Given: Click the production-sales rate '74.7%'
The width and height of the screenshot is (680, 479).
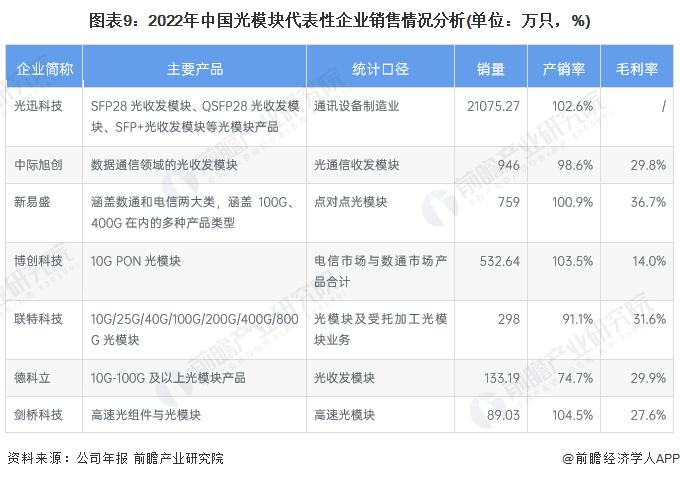Looking at the screenshot, I should coord(575,378).
